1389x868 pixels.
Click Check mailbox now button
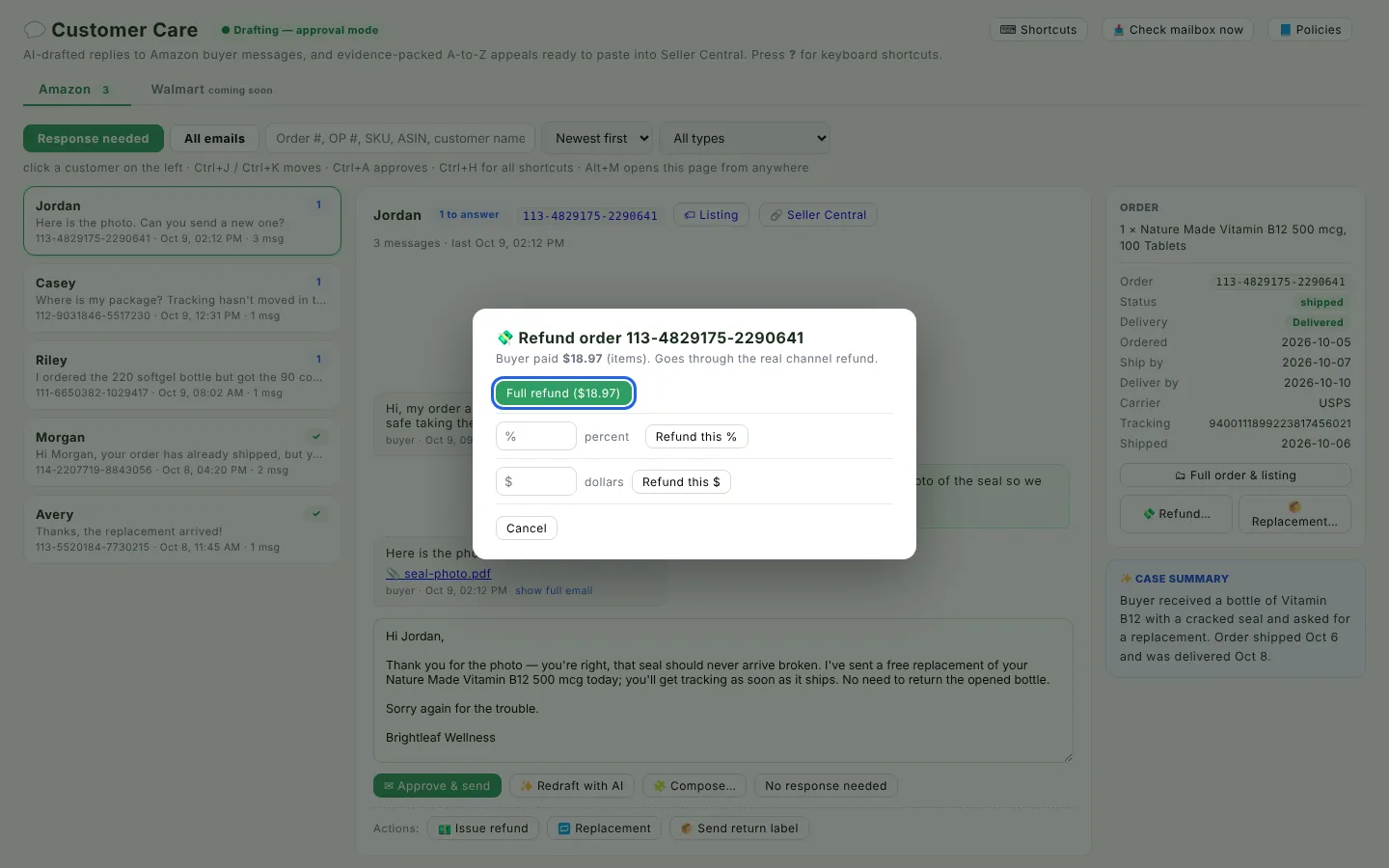(x=1178, y=30)
